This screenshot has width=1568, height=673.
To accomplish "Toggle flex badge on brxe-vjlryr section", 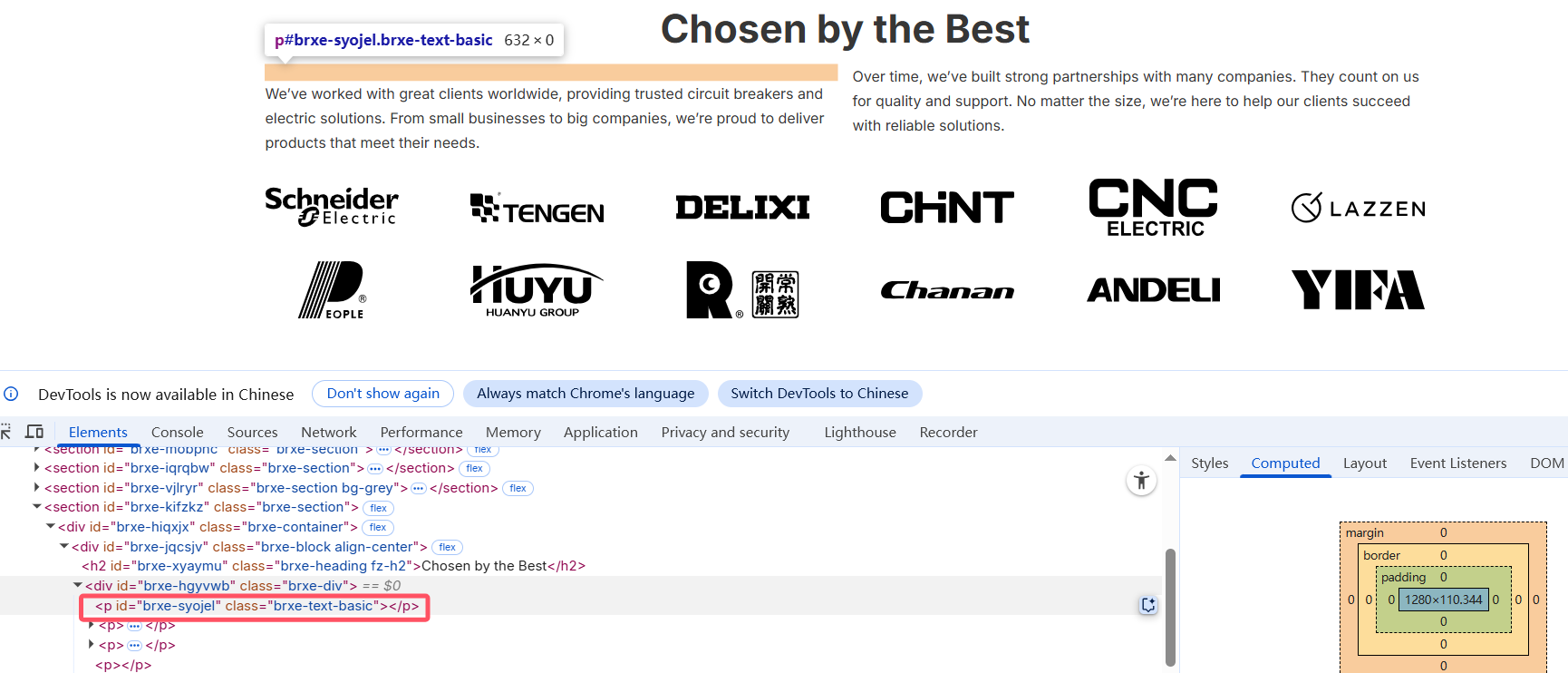I will 518,489.
